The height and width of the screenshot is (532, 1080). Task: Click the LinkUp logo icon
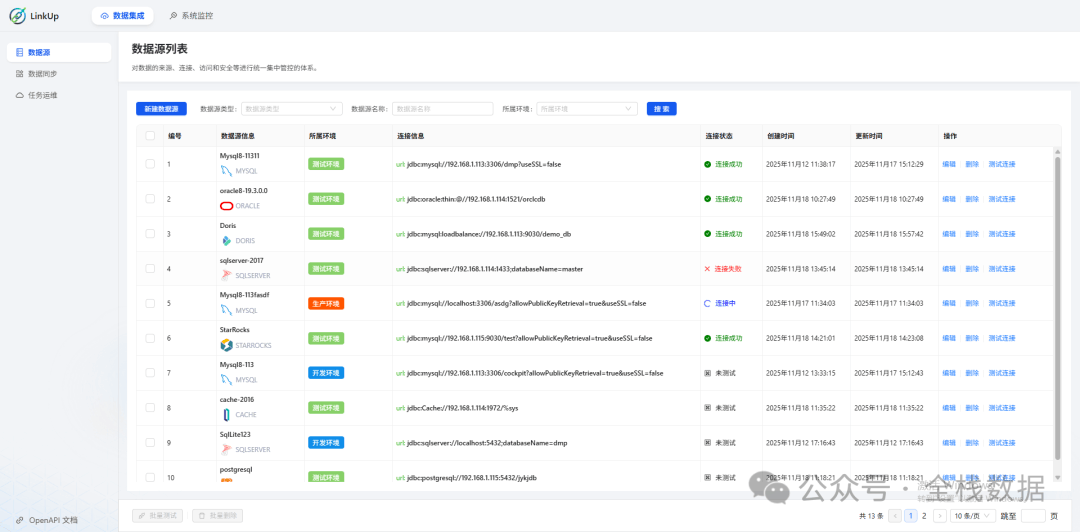coord(20,16)
